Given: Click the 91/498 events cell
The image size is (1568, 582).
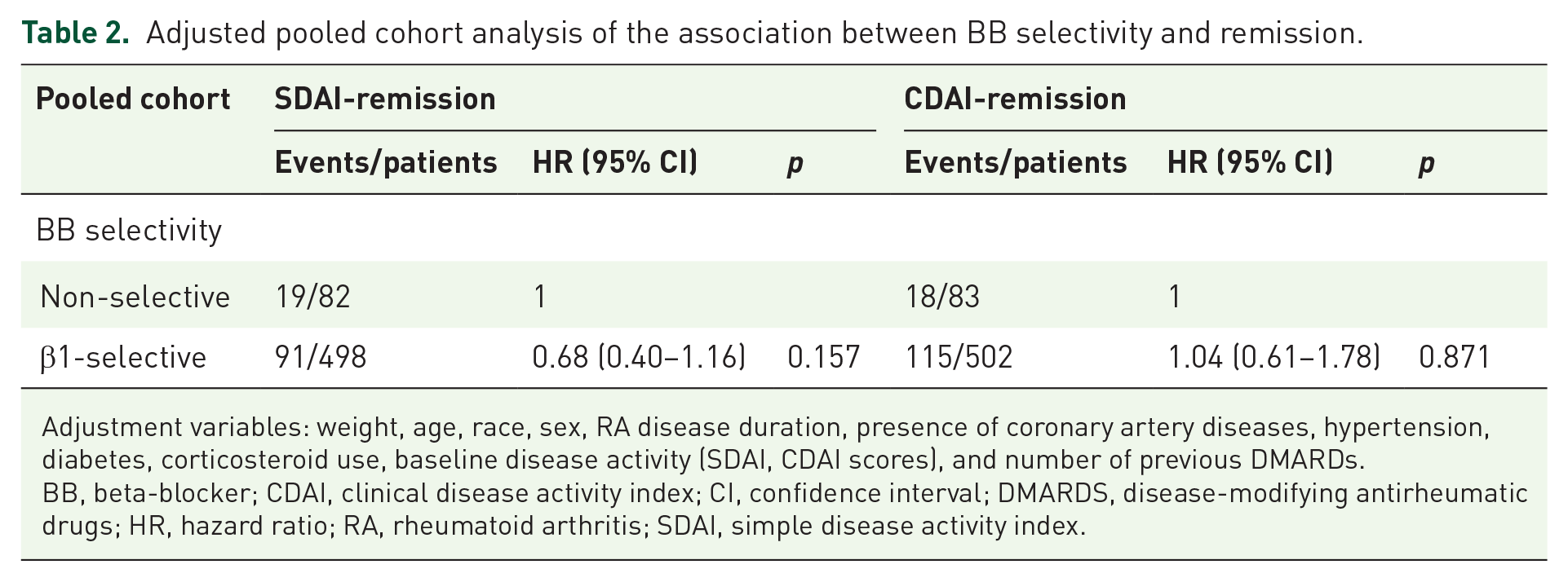Looking at the screenshot, I should [321, 358].
